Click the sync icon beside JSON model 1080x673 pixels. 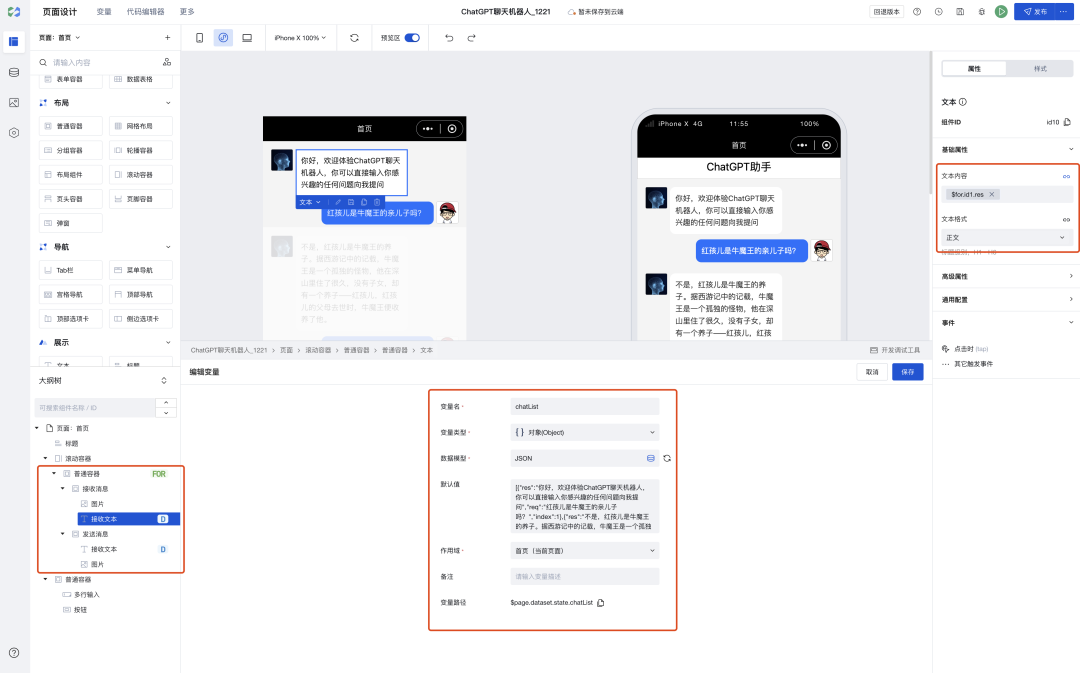[x=667, y=458]
